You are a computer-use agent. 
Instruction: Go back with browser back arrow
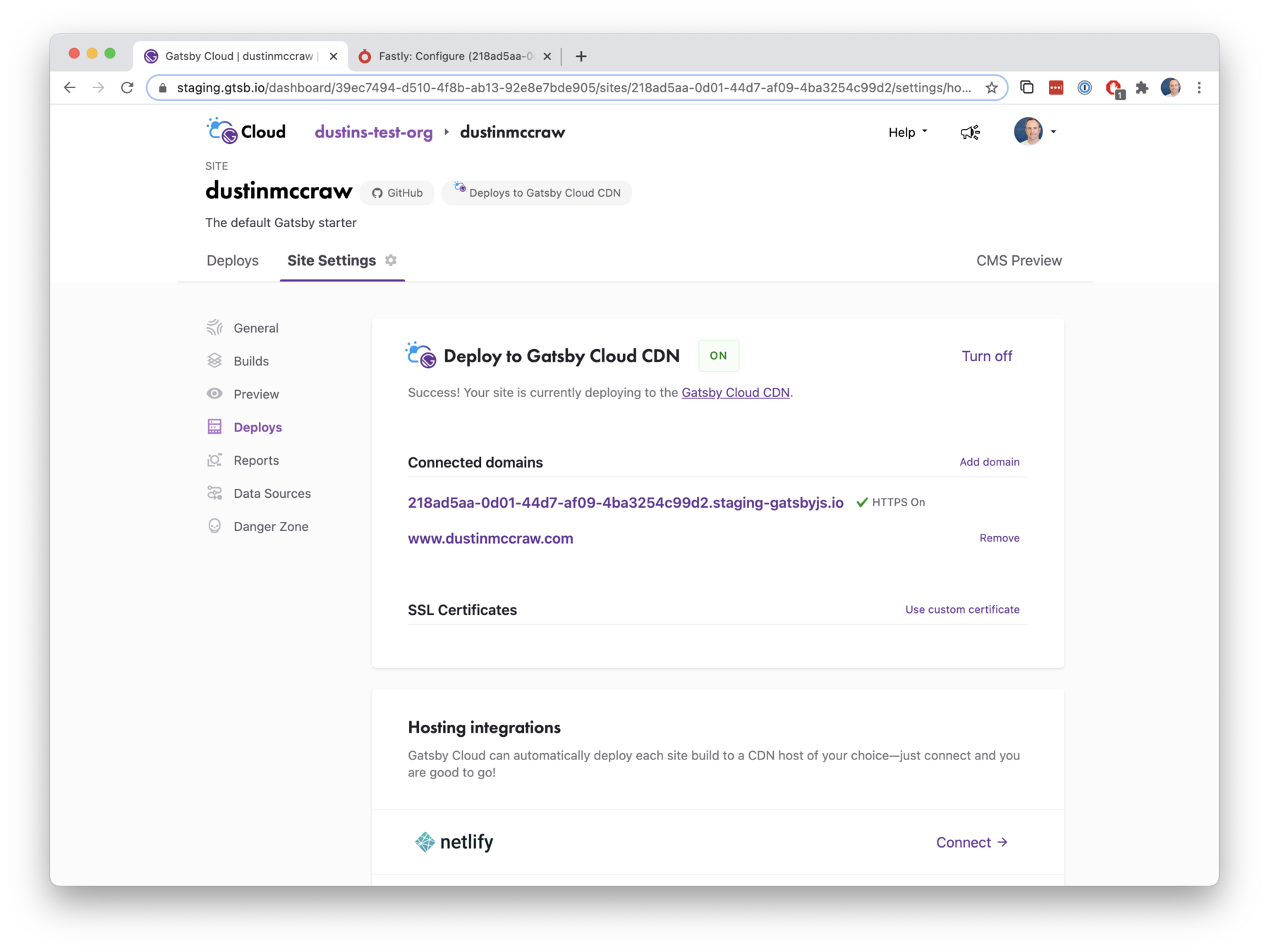pyautogui.click(x=69, y=87)
